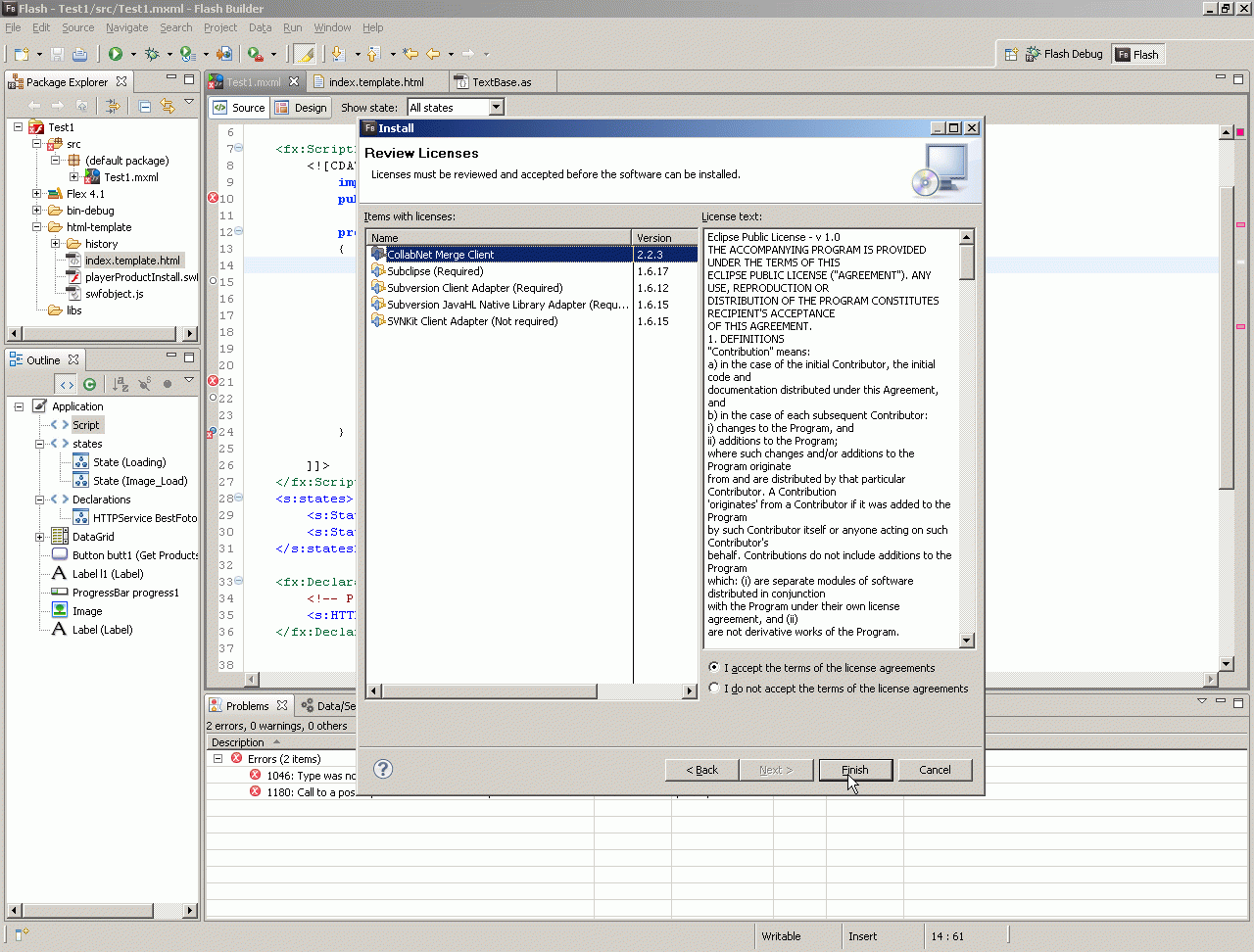Select 'I do not accept the terms' option

coord(714,688)
